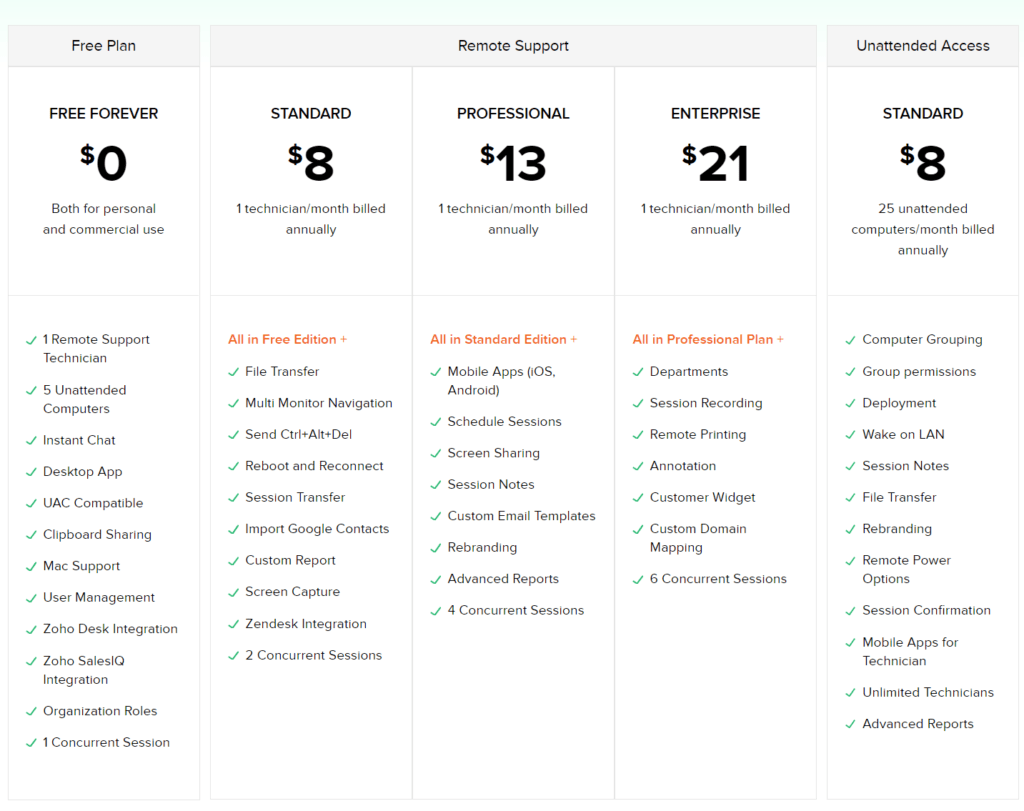This screenshot has height=811, width=1024.
Task: Click the checkmark icon beside Instant Chat
Action: 31,441
